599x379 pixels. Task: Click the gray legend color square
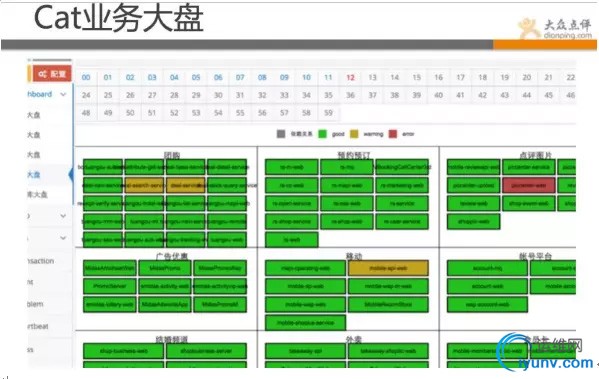(281, 134)
